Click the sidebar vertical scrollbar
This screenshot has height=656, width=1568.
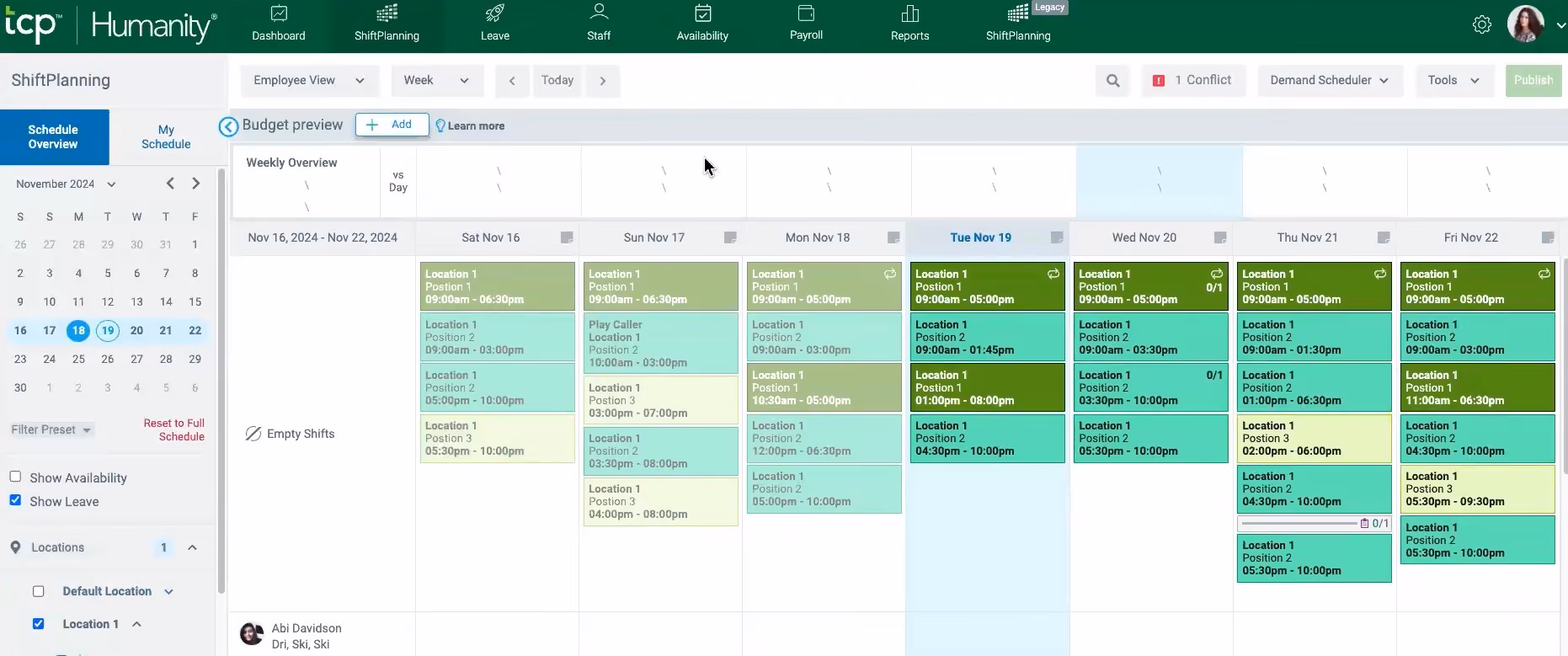coord(221,379)
